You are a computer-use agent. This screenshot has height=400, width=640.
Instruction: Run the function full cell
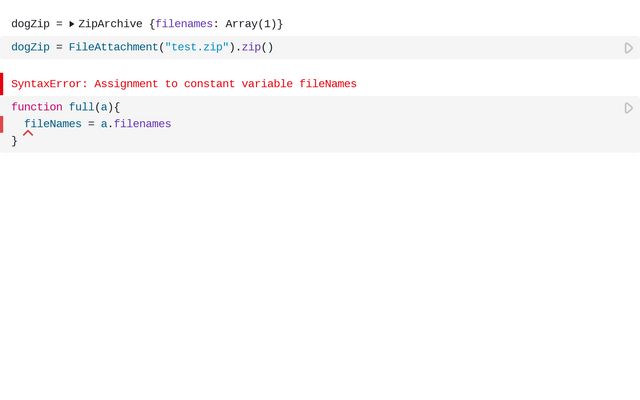[x=628, y=108]
